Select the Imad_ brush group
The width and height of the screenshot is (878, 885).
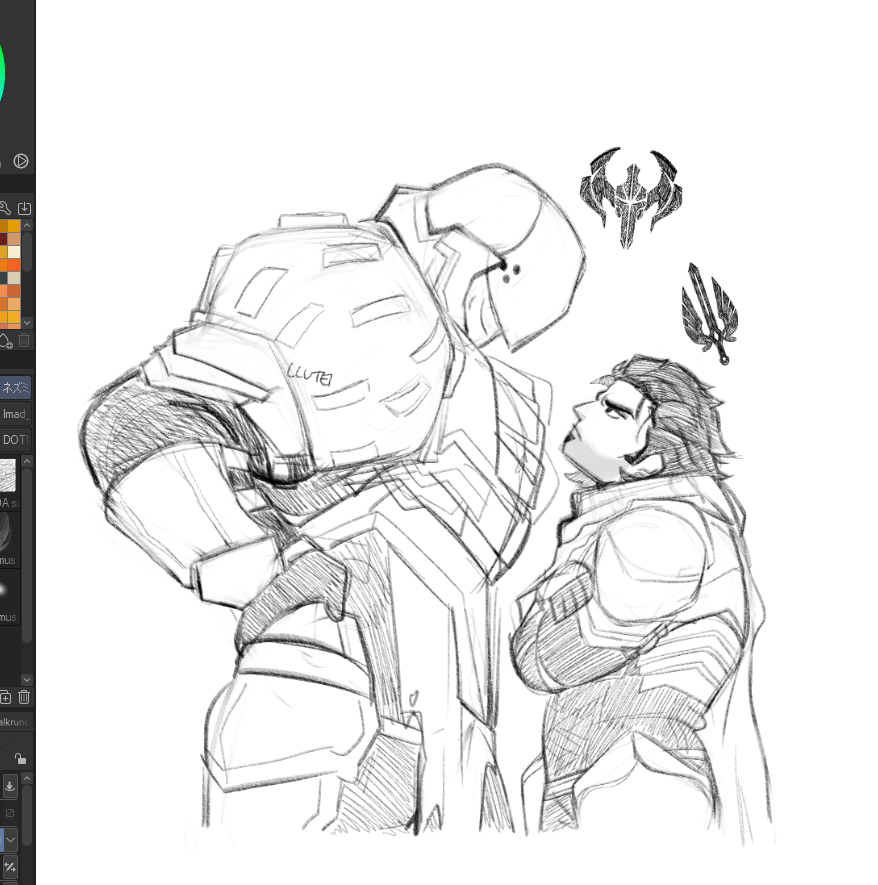tap(15, 413)
